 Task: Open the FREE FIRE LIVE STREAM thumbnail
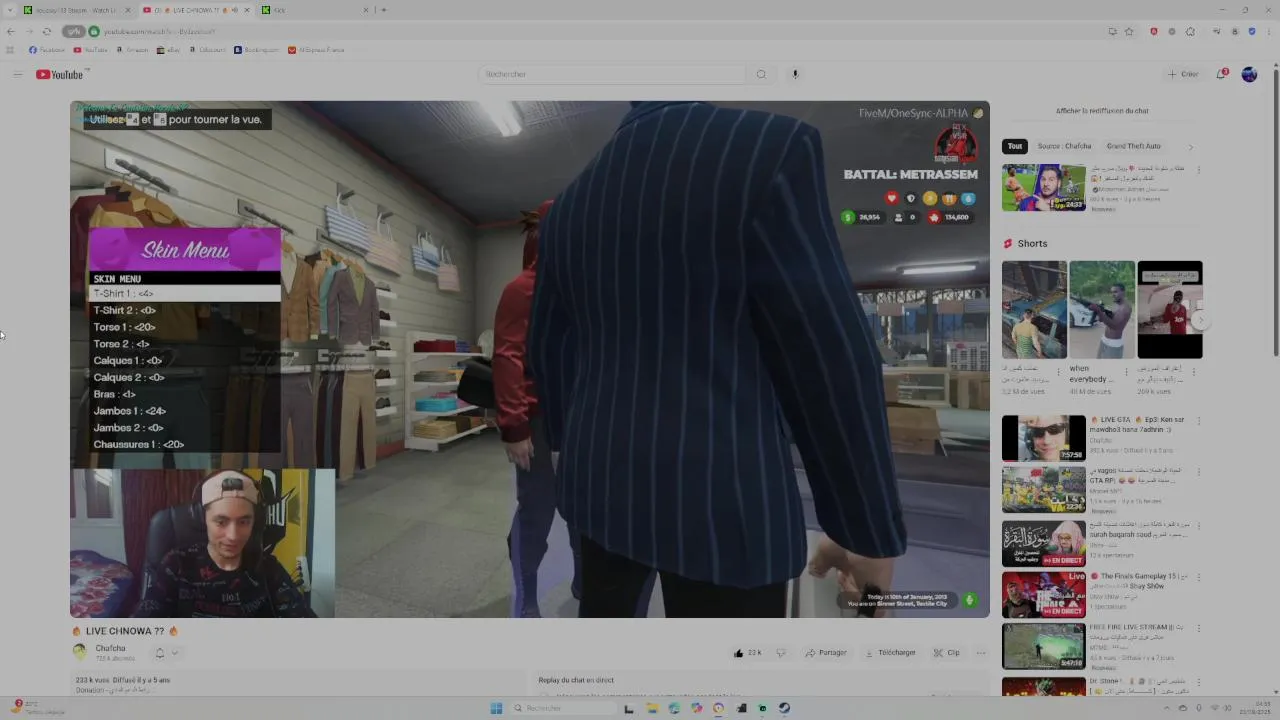click(x=1043, y=646)
